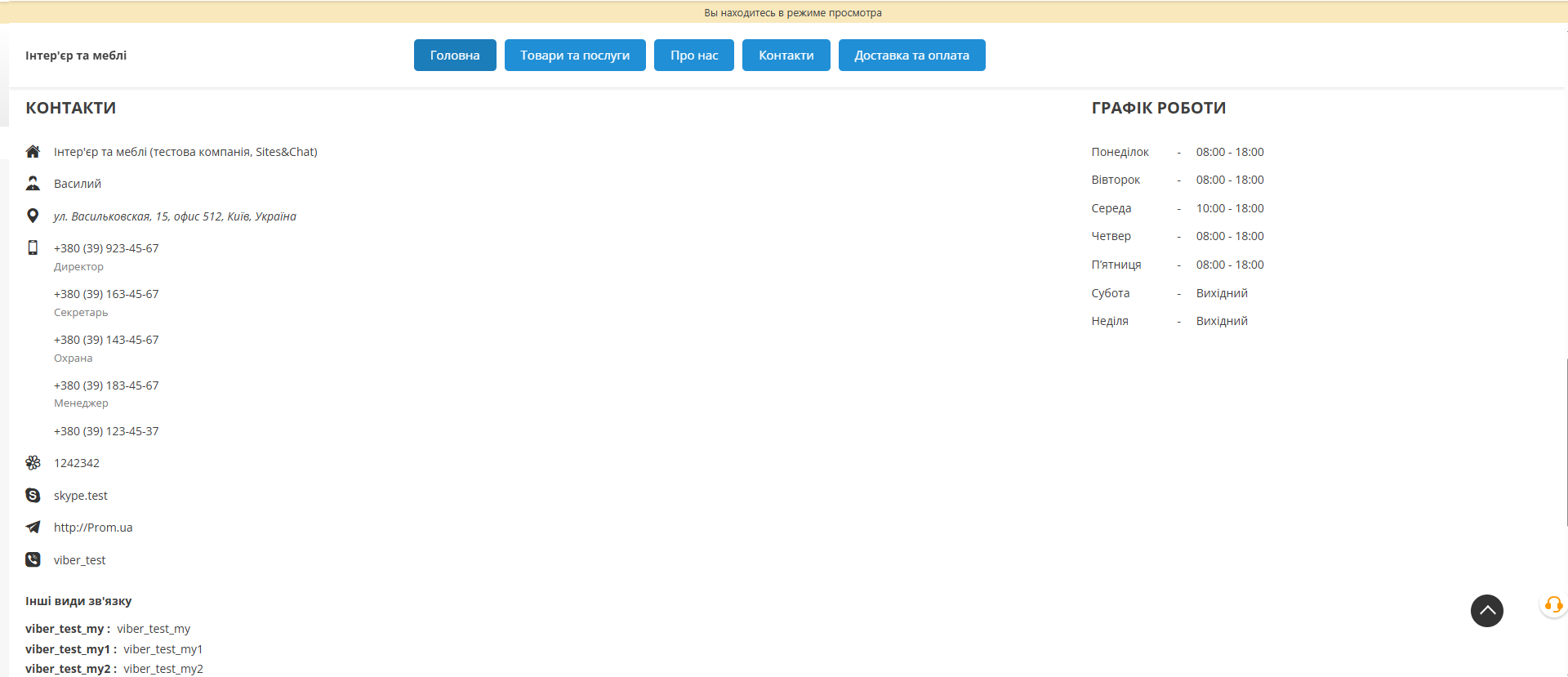1568x677 pixels.
Task: Open Доставка та оплата page
Action: tap(911, 56)
